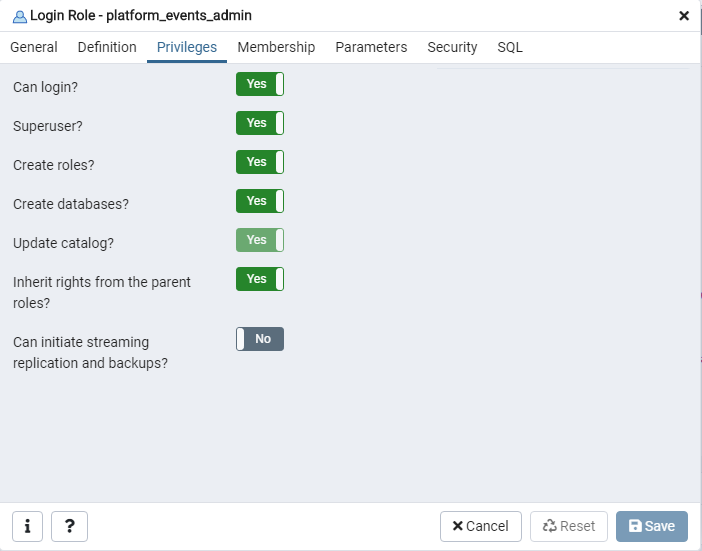The image size is (702, 551).
Task: Toggle the Can login switch
Action: [260, 84]
